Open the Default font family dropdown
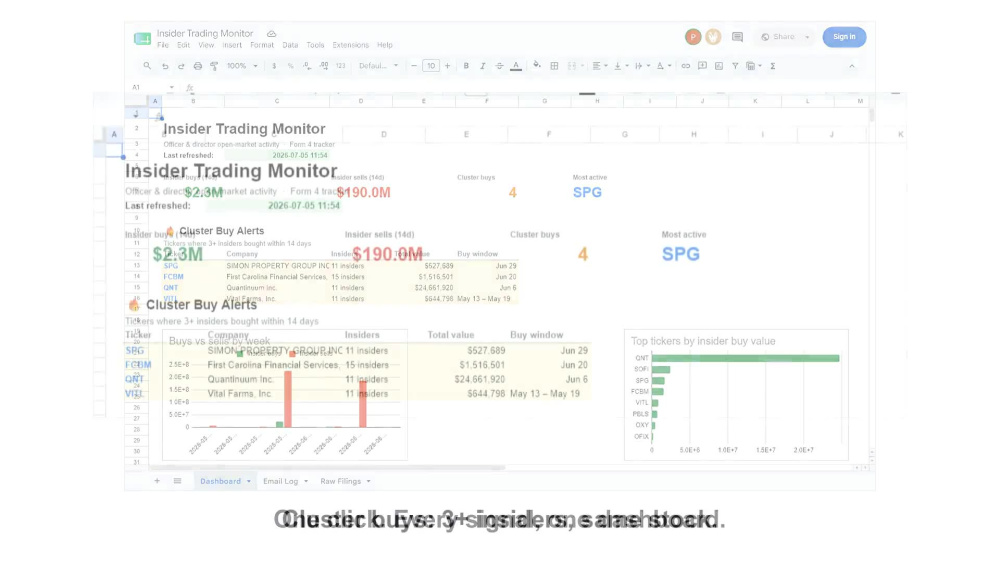The image size is (1000, 563). click(378, 66)
